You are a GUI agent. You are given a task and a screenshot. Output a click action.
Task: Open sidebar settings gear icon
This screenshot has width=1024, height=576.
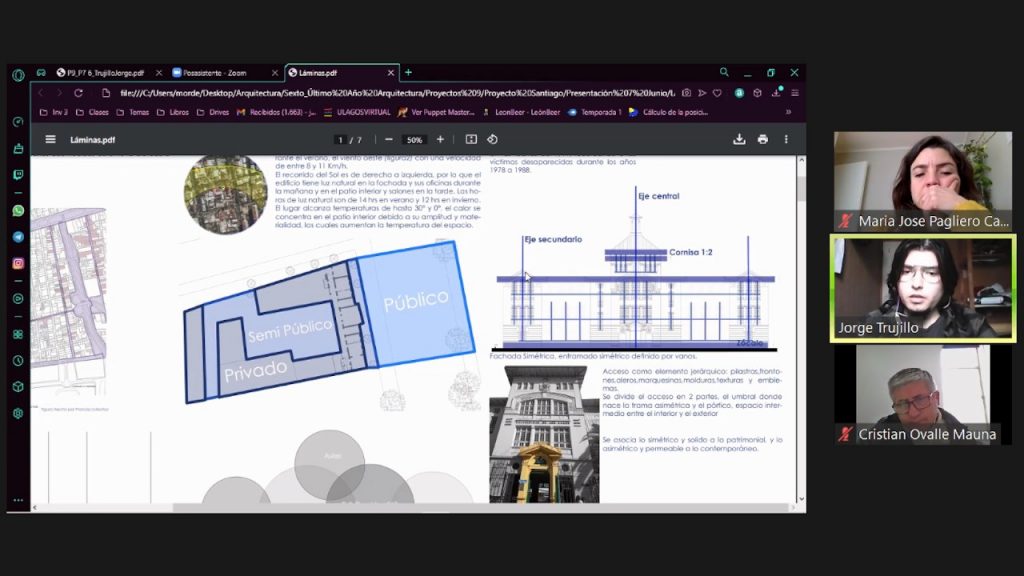pyautogui.click(x=18, y=413)
